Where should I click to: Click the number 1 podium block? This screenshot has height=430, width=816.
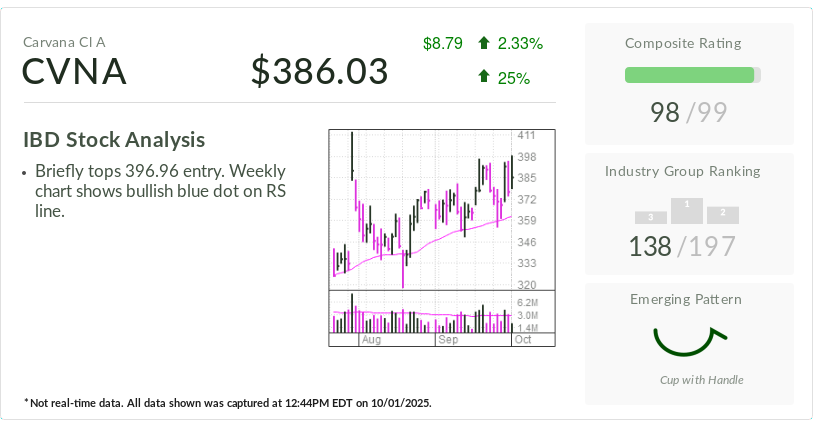point(687,209)
